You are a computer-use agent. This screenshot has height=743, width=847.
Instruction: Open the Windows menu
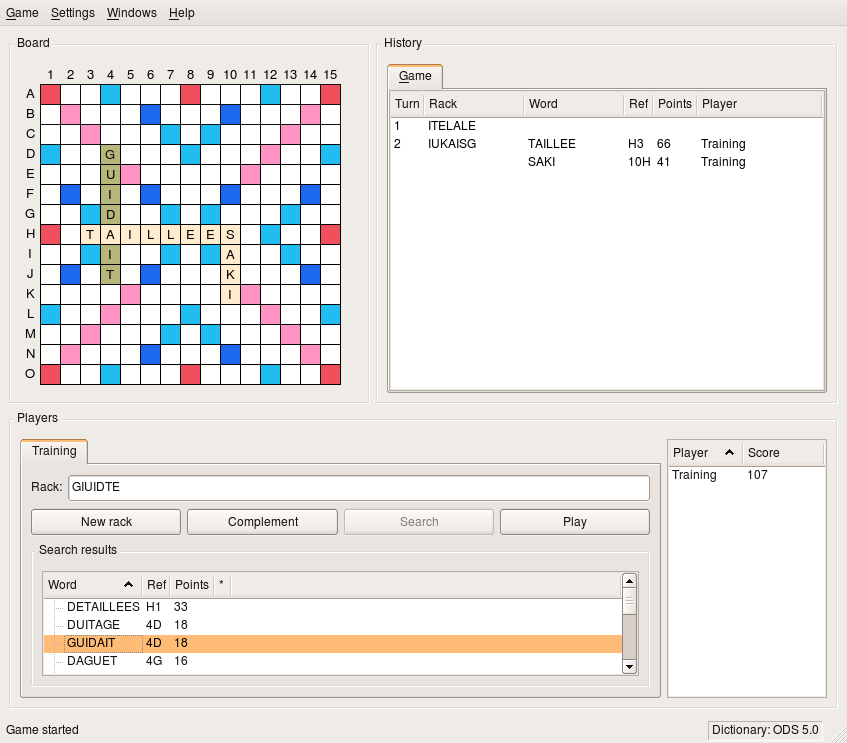click(131, 13)
